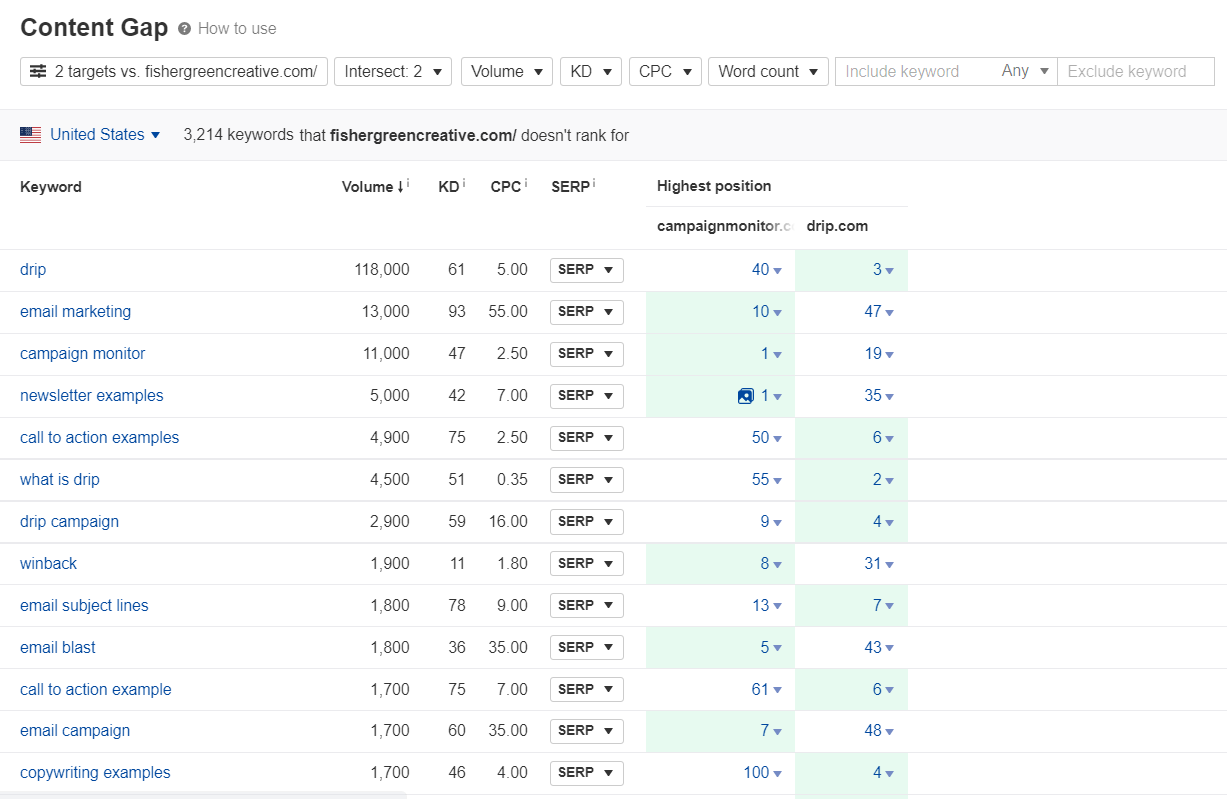Expand SERP dropdown for what is drip
This screenshot has width=1227, height=799.
[587, 480]
